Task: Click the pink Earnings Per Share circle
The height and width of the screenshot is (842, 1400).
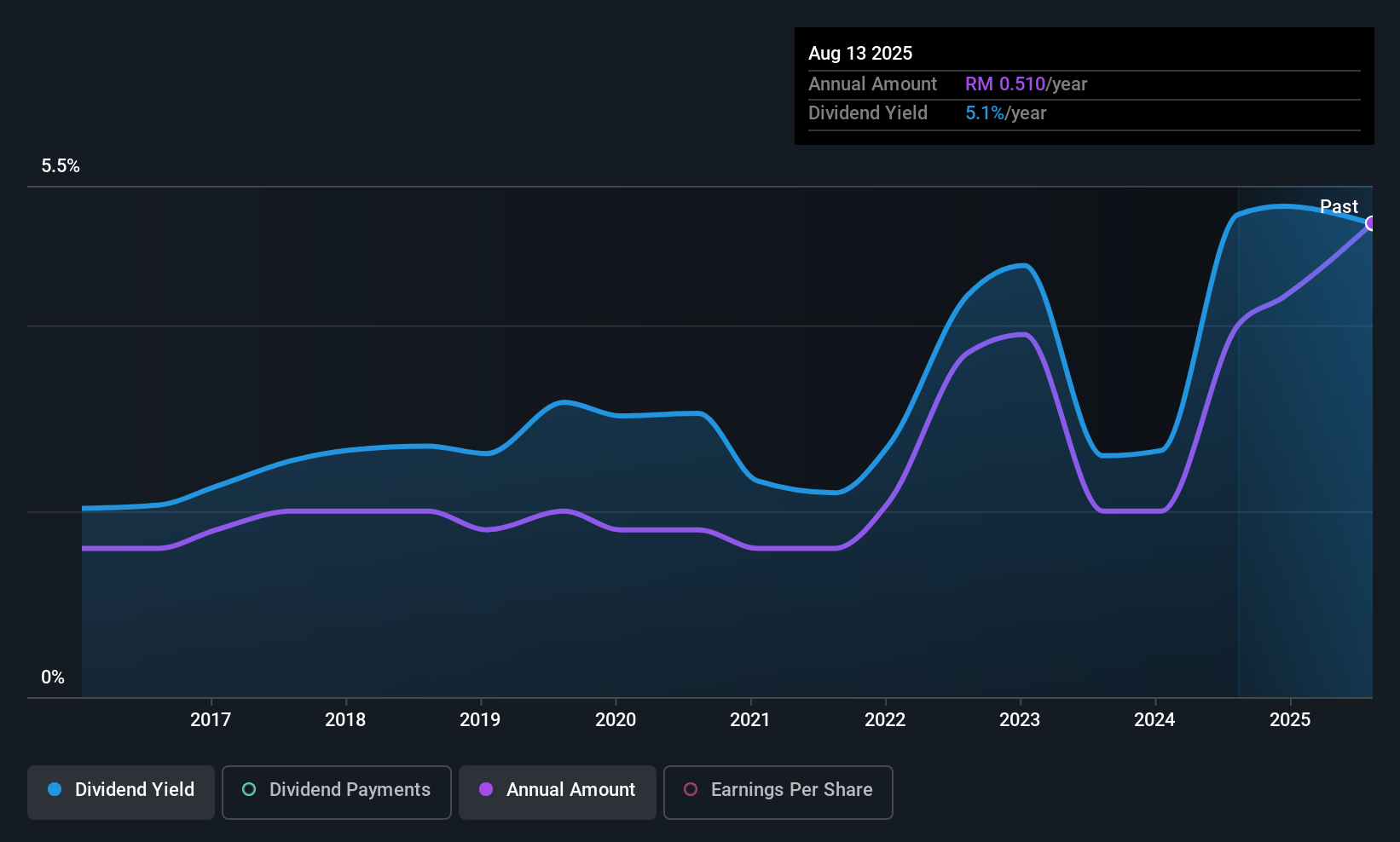Action: 691,789
